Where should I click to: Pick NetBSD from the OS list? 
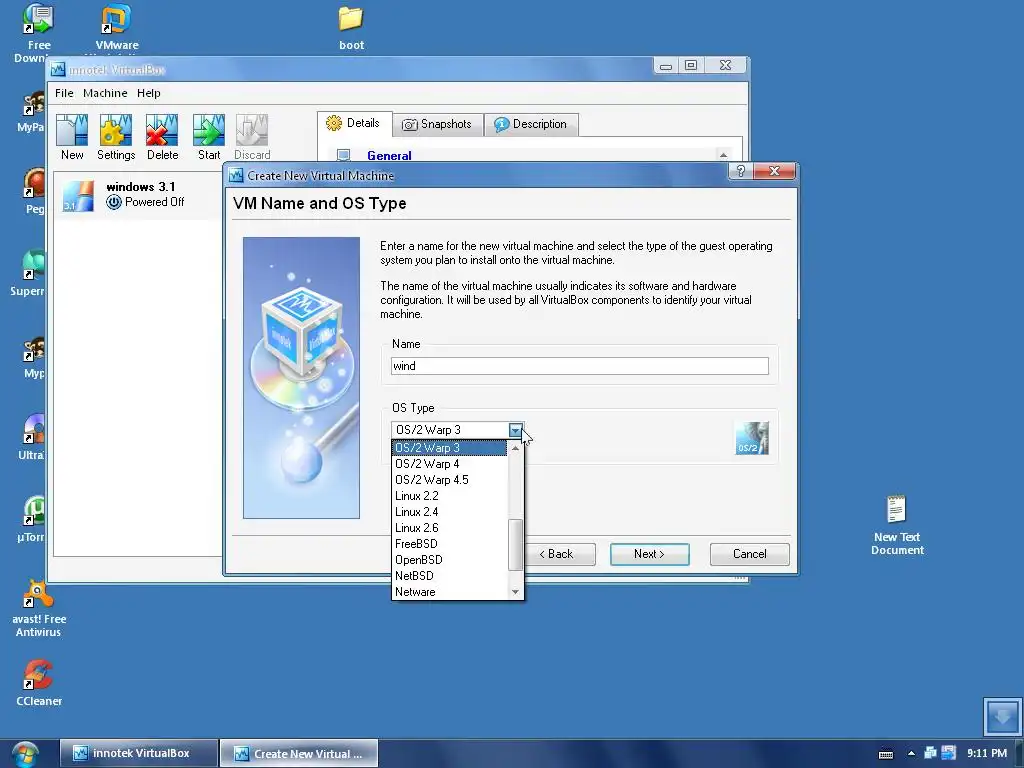[449, 576]
